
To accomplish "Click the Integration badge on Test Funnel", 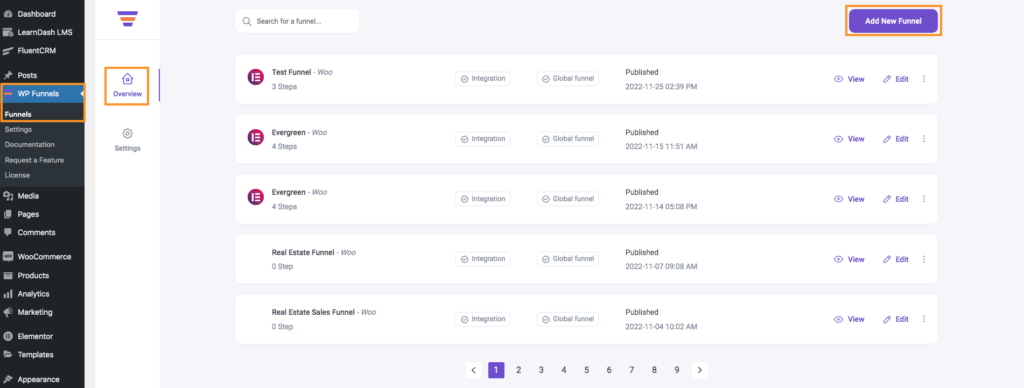I will pyautogui.click(x=483, y=78).
